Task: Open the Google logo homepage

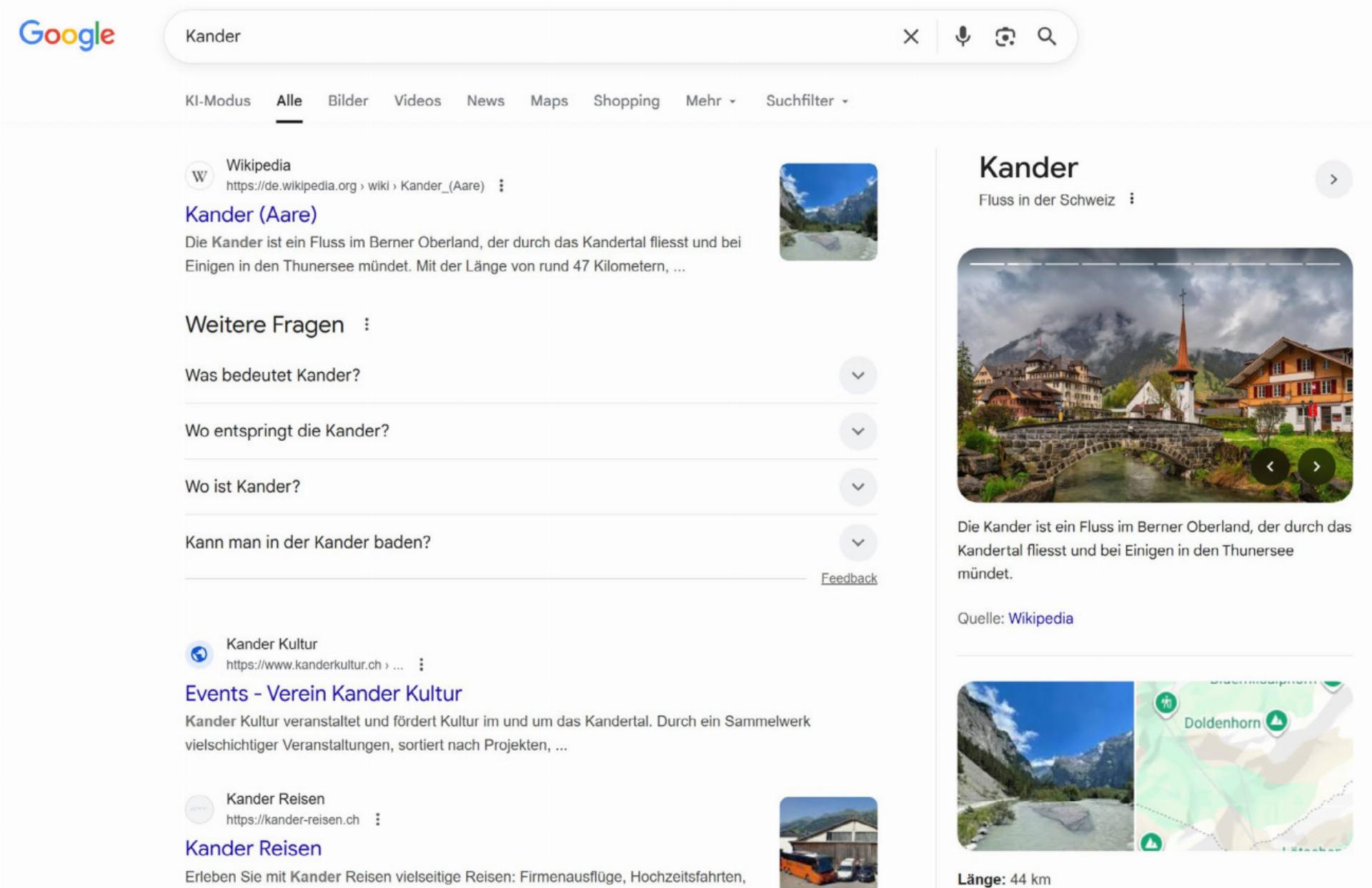Action: pos(66,35)
